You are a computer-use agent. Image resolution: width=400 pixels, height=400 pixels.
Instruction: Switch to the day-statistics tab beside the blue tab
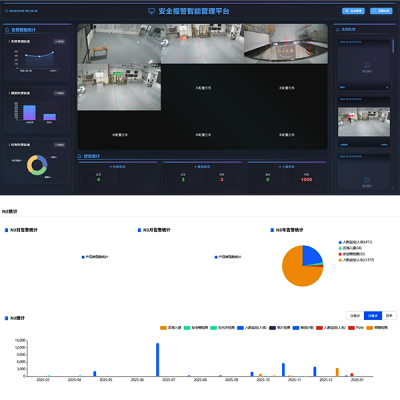coord(355,315)
